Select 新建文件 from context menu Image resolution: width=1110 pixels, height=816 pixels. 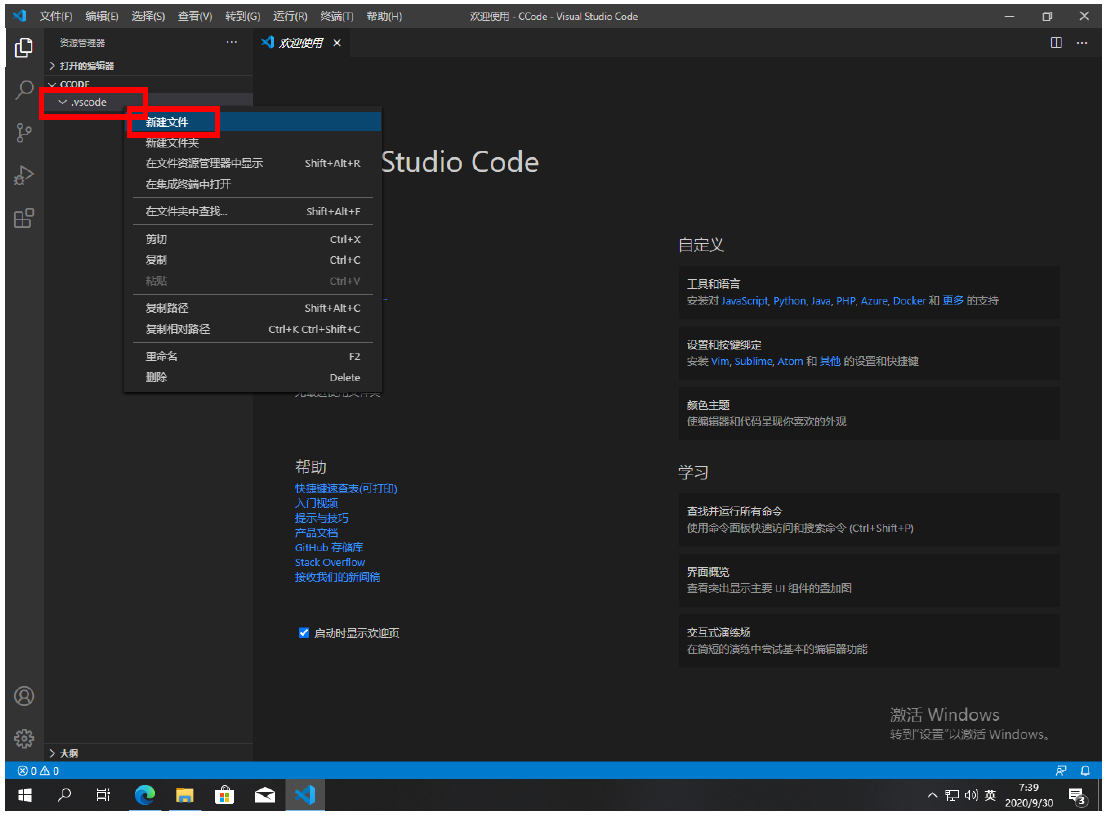tap(167, 122)
